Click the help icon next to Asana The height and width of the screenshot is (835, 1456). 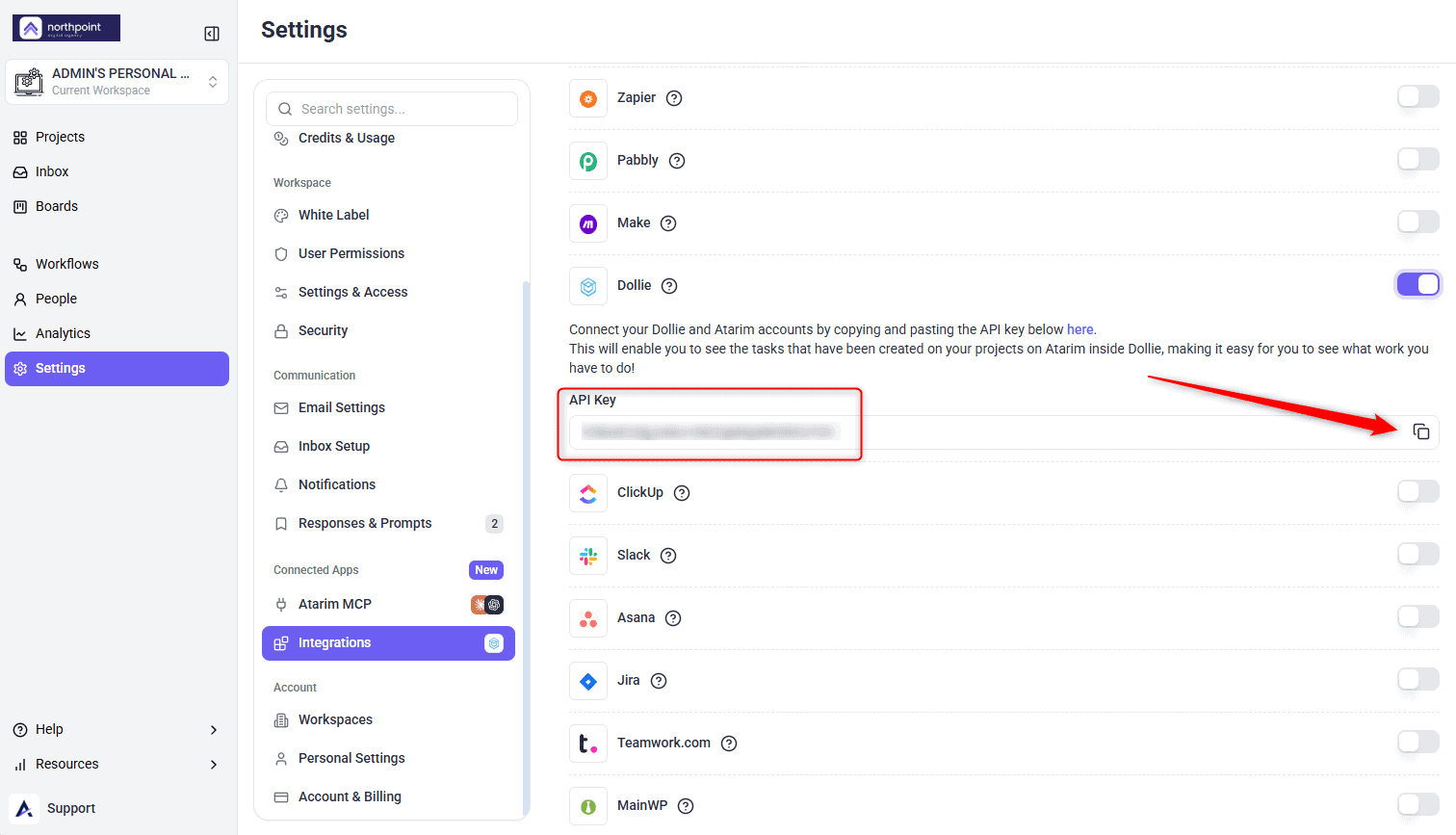tap(673, 618)
